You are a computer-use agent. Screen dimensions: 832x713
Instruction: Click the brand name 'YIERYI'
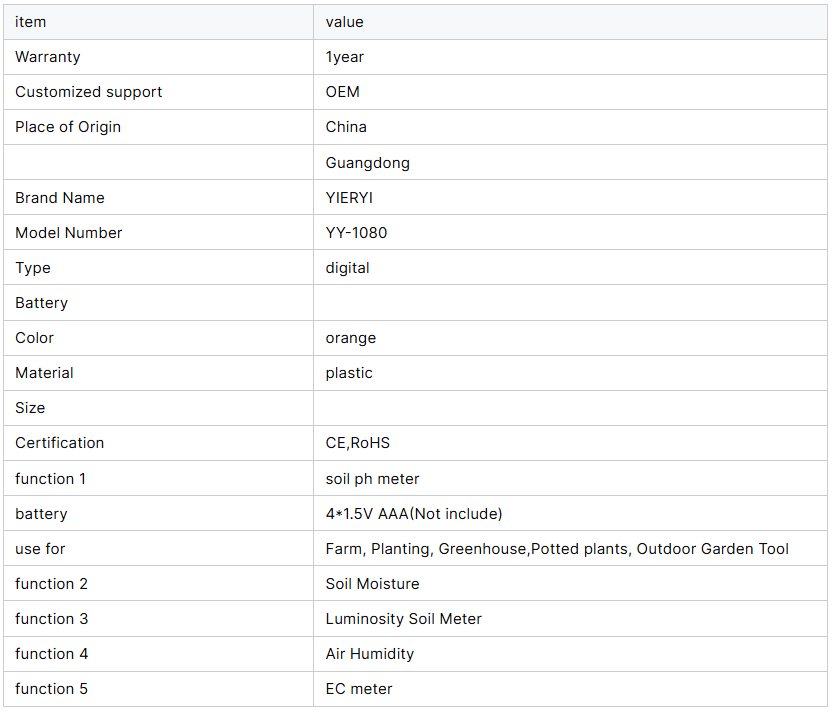click(349, 198)
